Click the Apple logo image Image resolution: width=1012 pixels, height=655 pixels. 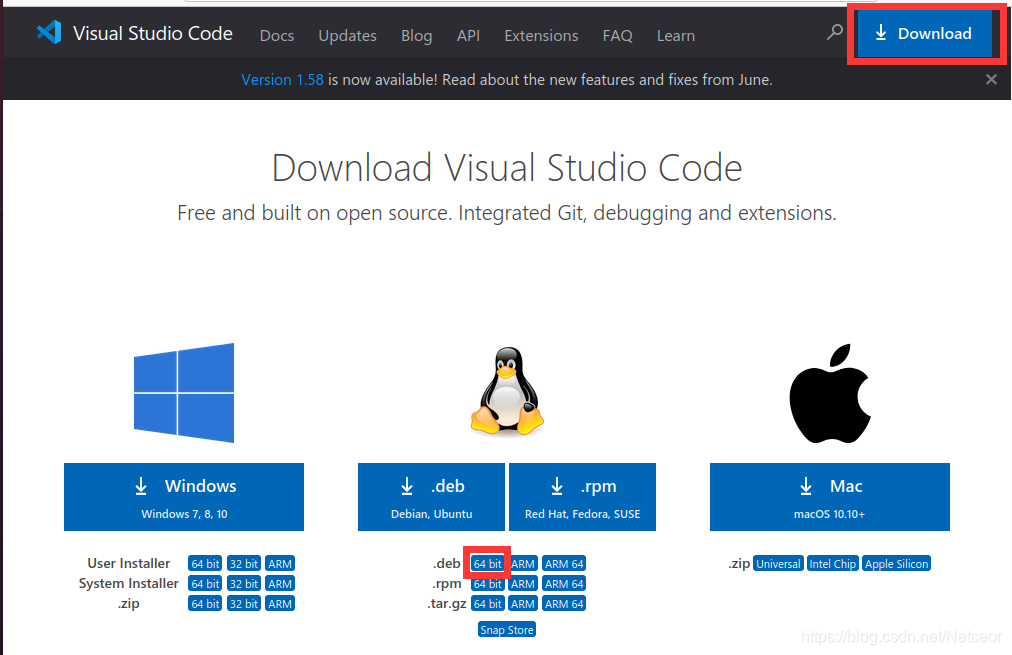coord(830,393)
